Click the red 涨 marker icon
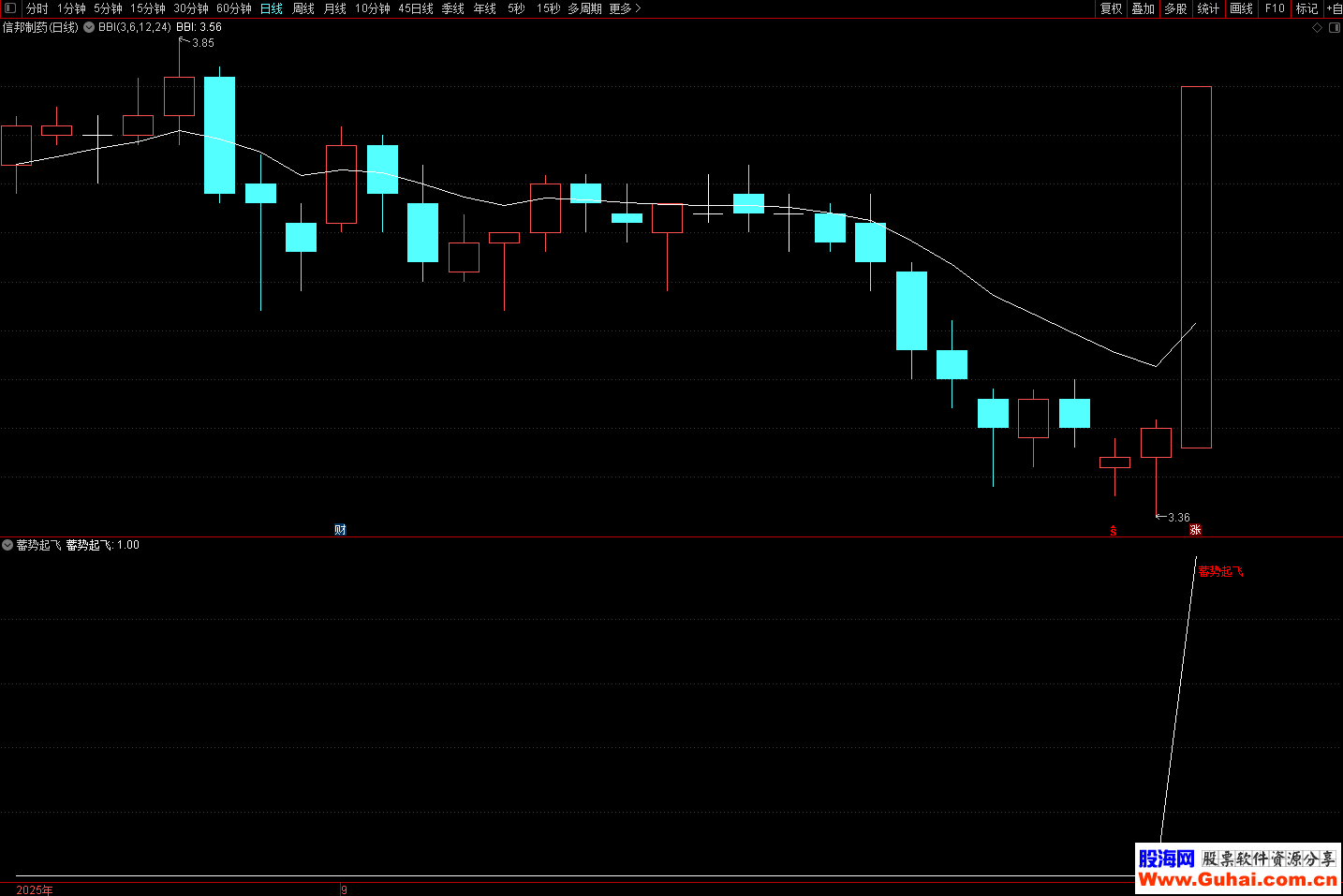This screenshot has height=896, width=1343. [1195, 530]
